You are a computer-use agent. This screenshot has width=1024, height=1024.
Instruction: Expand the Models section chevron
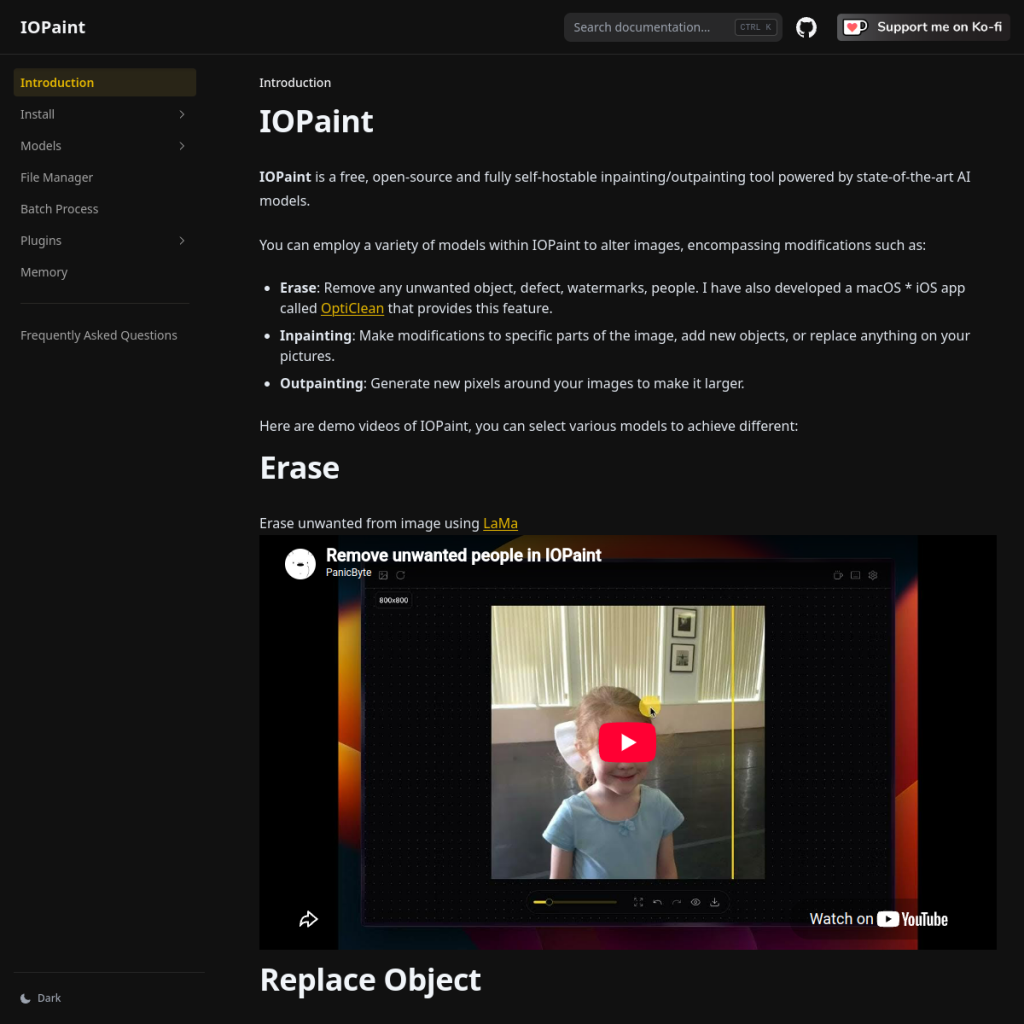tap(182, 146)
